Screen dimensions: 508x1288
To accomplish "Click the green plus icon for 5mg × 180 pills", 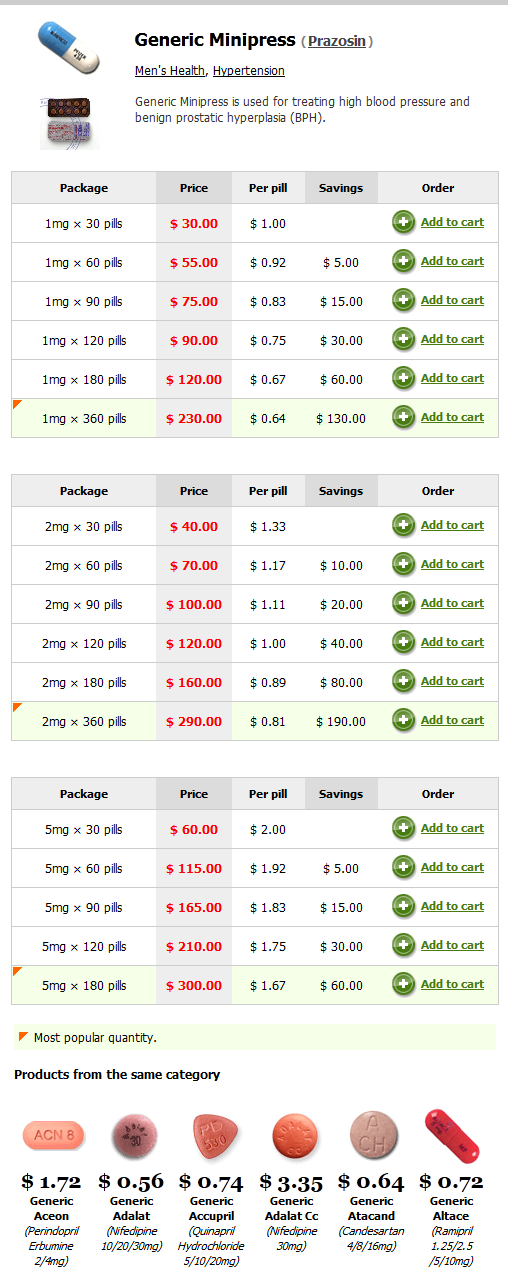I will (404, 985).
